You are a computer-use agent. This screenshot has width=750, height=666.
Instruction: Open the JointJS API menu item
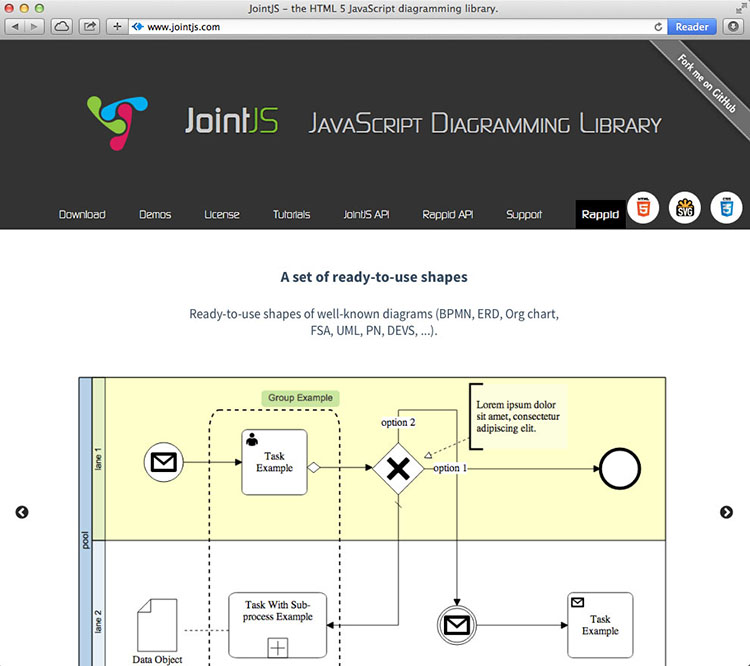click(366, 214)
